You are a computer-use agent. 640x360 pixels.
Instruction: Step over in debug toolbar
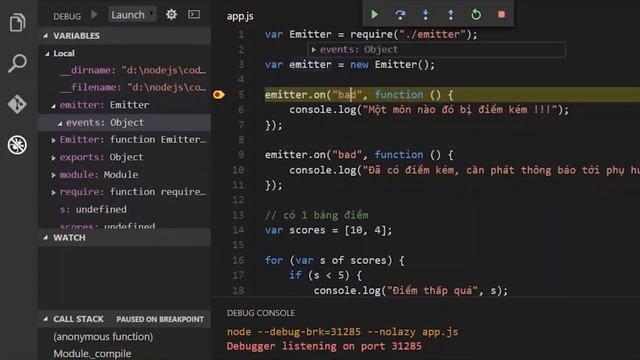click(400, 15)
